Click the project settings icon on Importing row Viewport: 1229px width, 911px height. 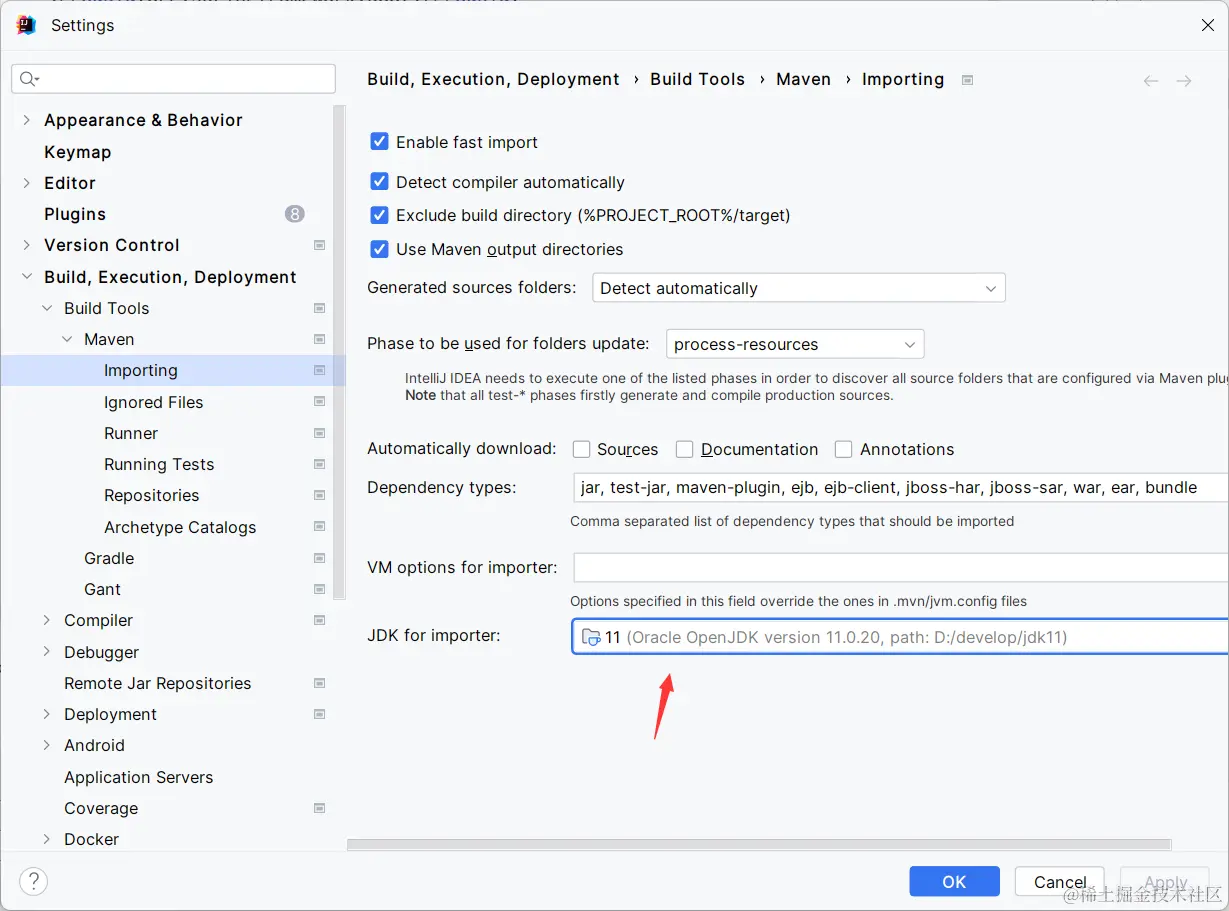click(319, 370)
